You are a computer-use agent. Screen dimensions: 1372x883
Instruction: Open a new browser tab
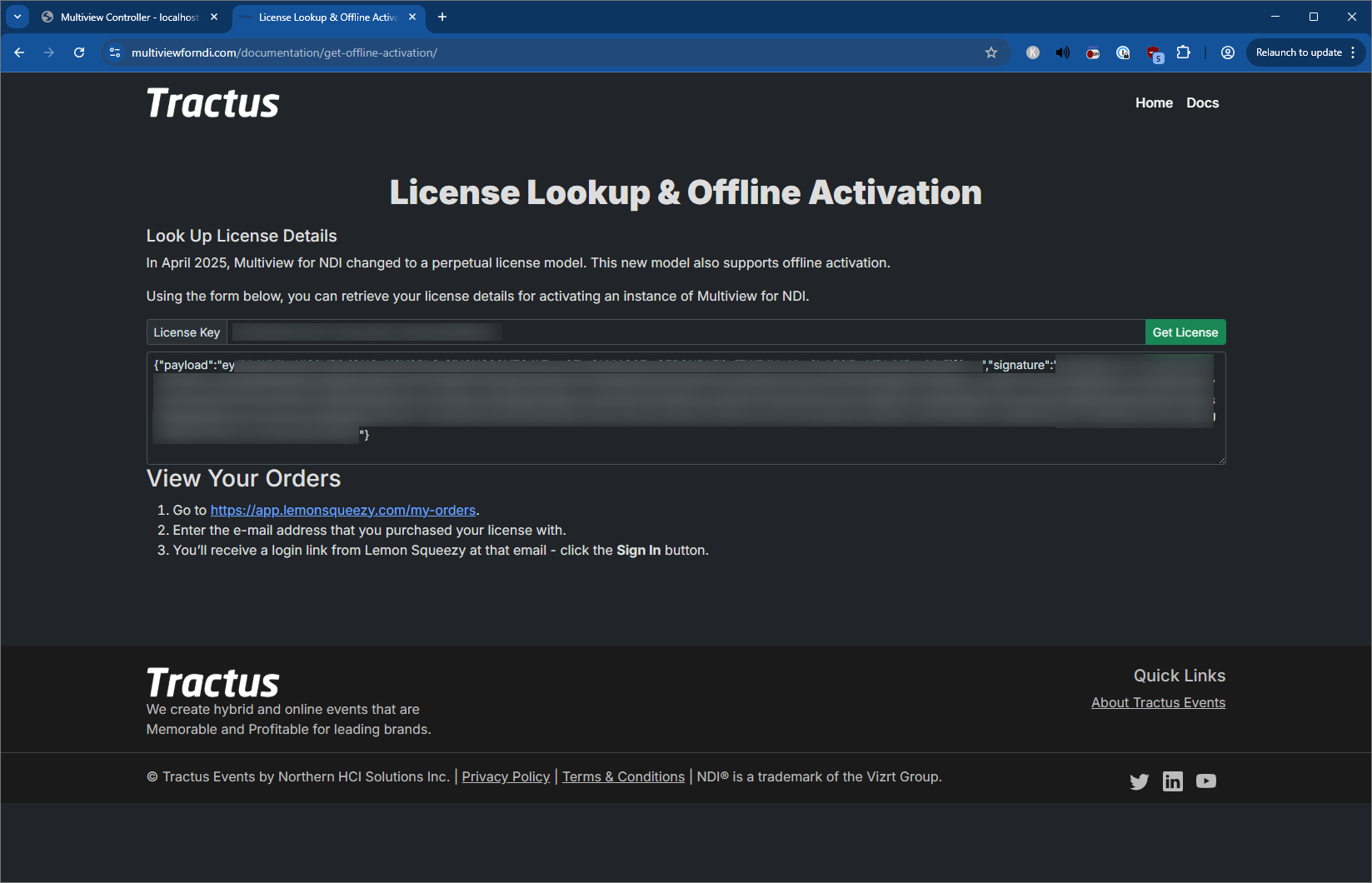tap(442, 17)
